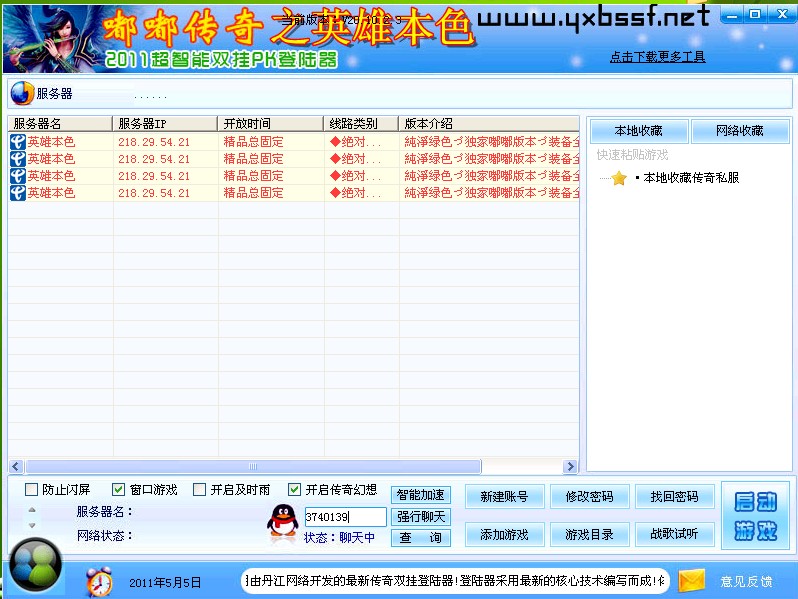Sort by the 服务器IP column header
Screen dimensions: 798x599
click(x=165, y=124)
